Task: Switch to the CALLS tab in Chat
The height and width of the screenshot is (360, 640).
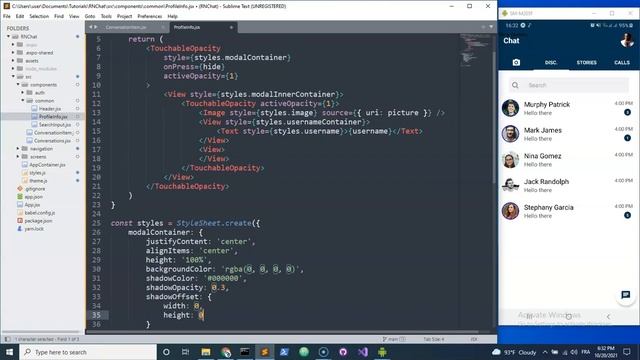Action: pos(622,62)
